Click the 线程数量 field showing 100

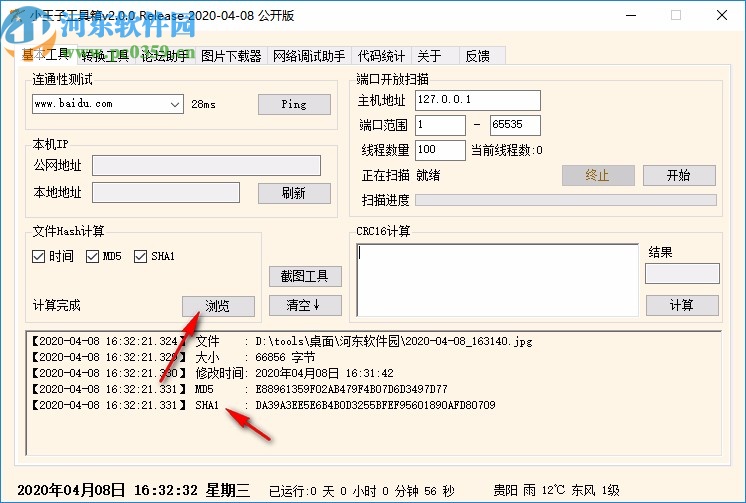(440, 150)
